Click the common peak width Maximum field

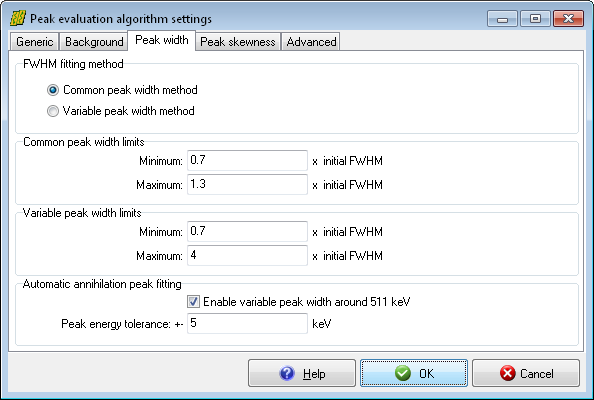247,184
